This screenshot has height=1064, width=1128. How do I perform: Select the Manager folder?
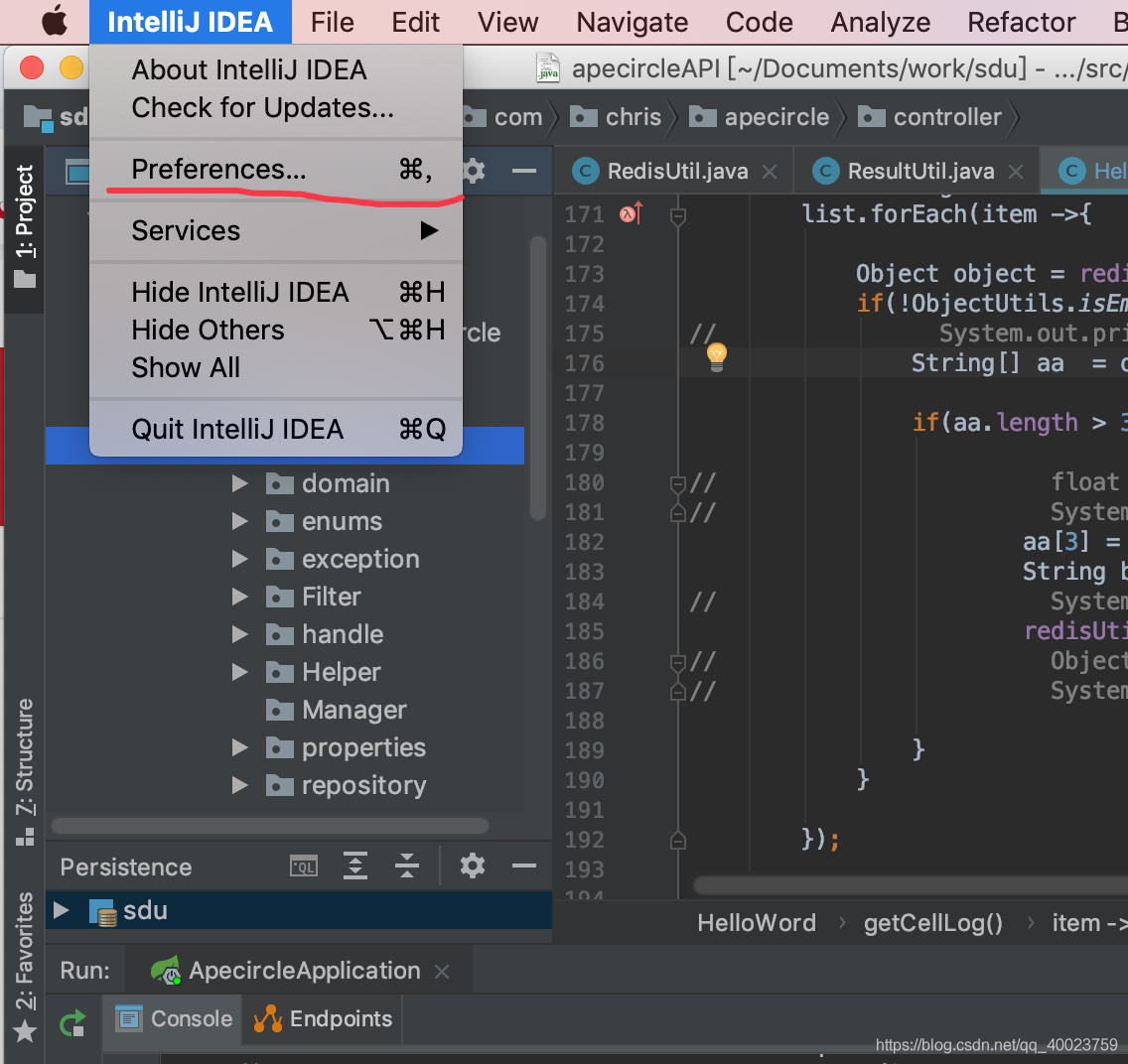pos(336,711)
